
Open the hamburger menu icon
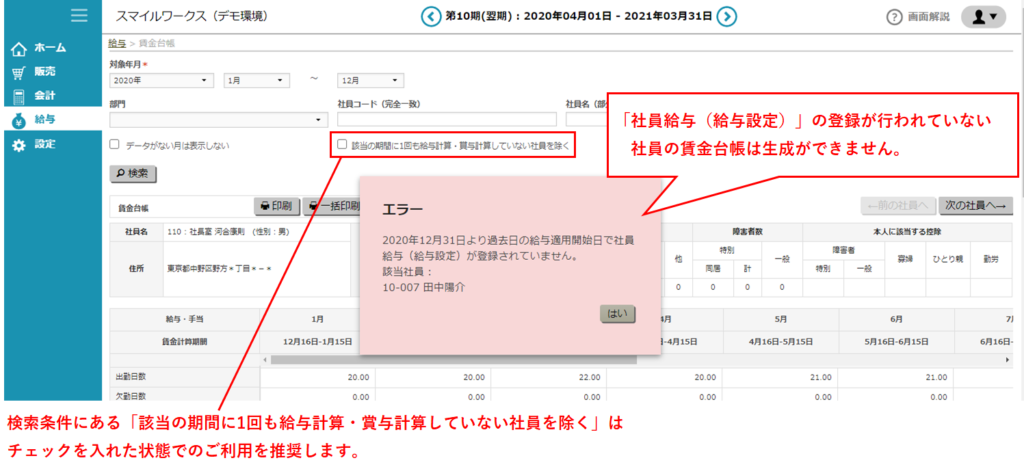(x=79, y=15)
